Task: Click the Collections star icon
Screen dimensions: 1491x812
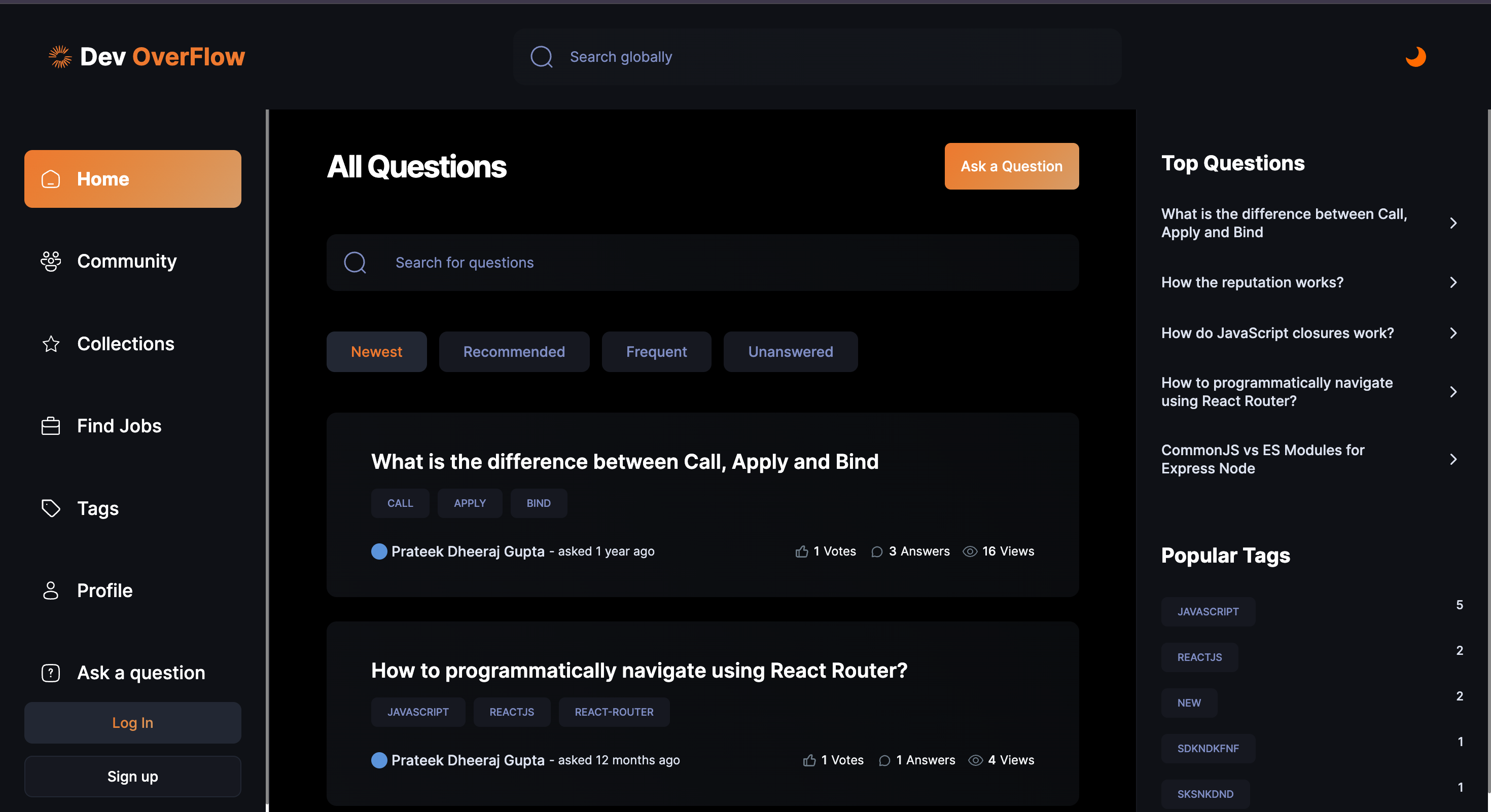Action: 51,344
